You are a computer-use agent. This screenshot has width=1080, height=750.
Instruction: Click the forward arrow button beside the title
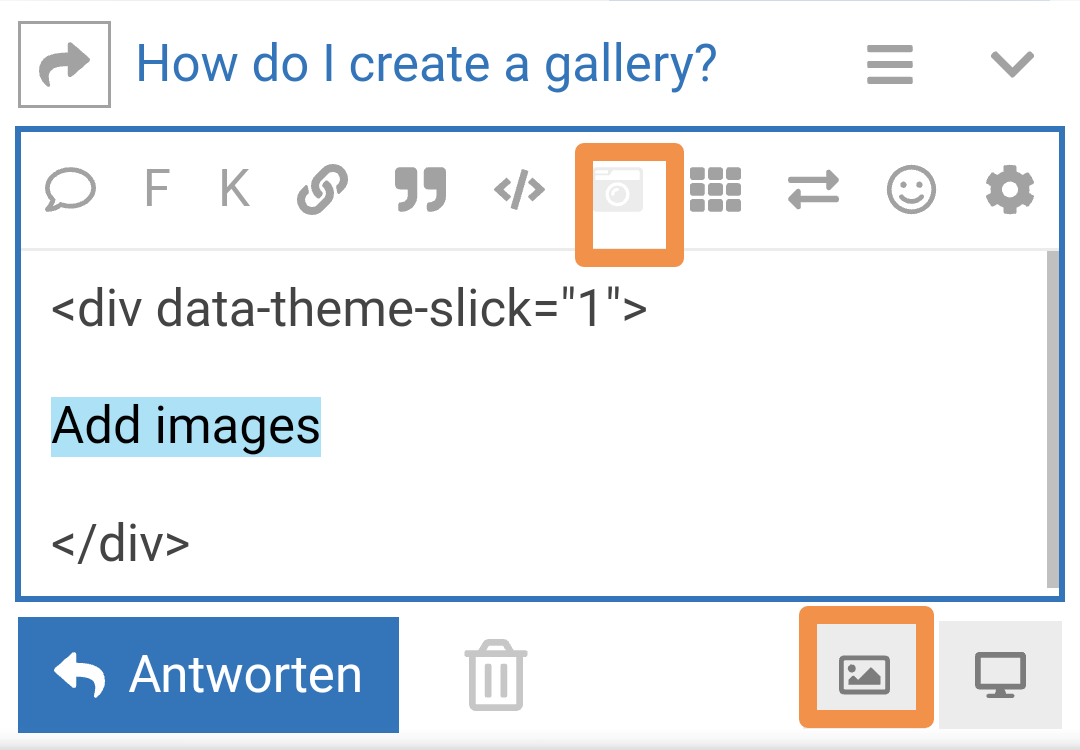[65, 65]
